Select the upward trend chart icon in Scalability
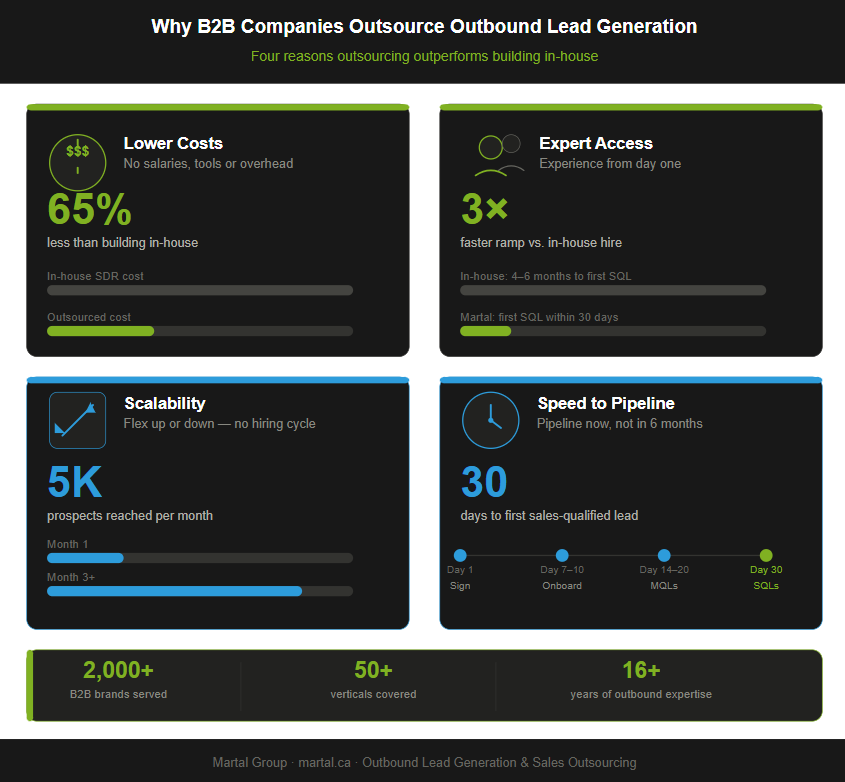This screenshot has height=782, width=845. (77, 420)
